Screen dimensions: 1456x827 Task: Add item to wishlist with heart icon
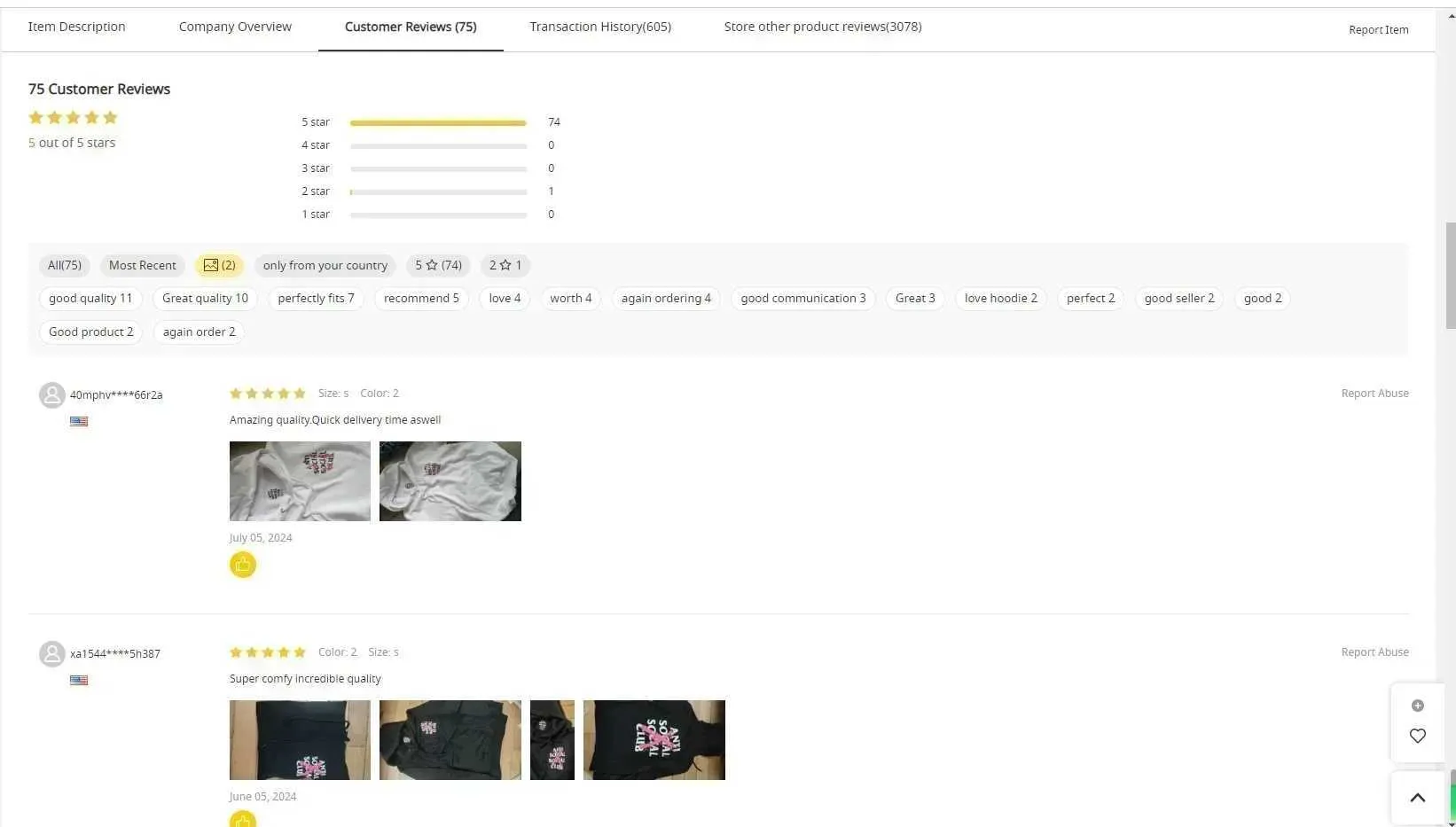pyautogui.click(x=1417, y=736)
